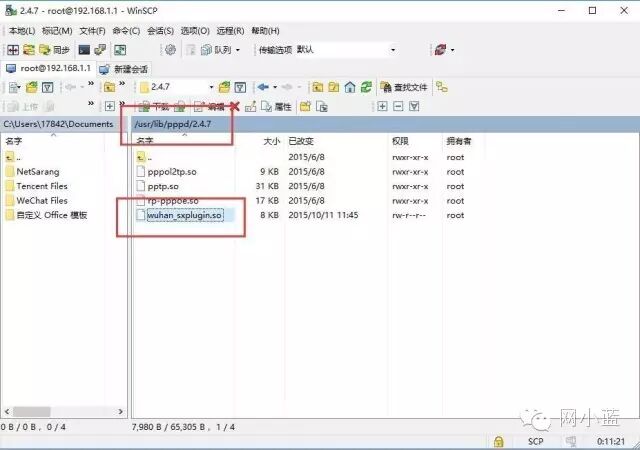Click the local panel plus select icon

109,107
